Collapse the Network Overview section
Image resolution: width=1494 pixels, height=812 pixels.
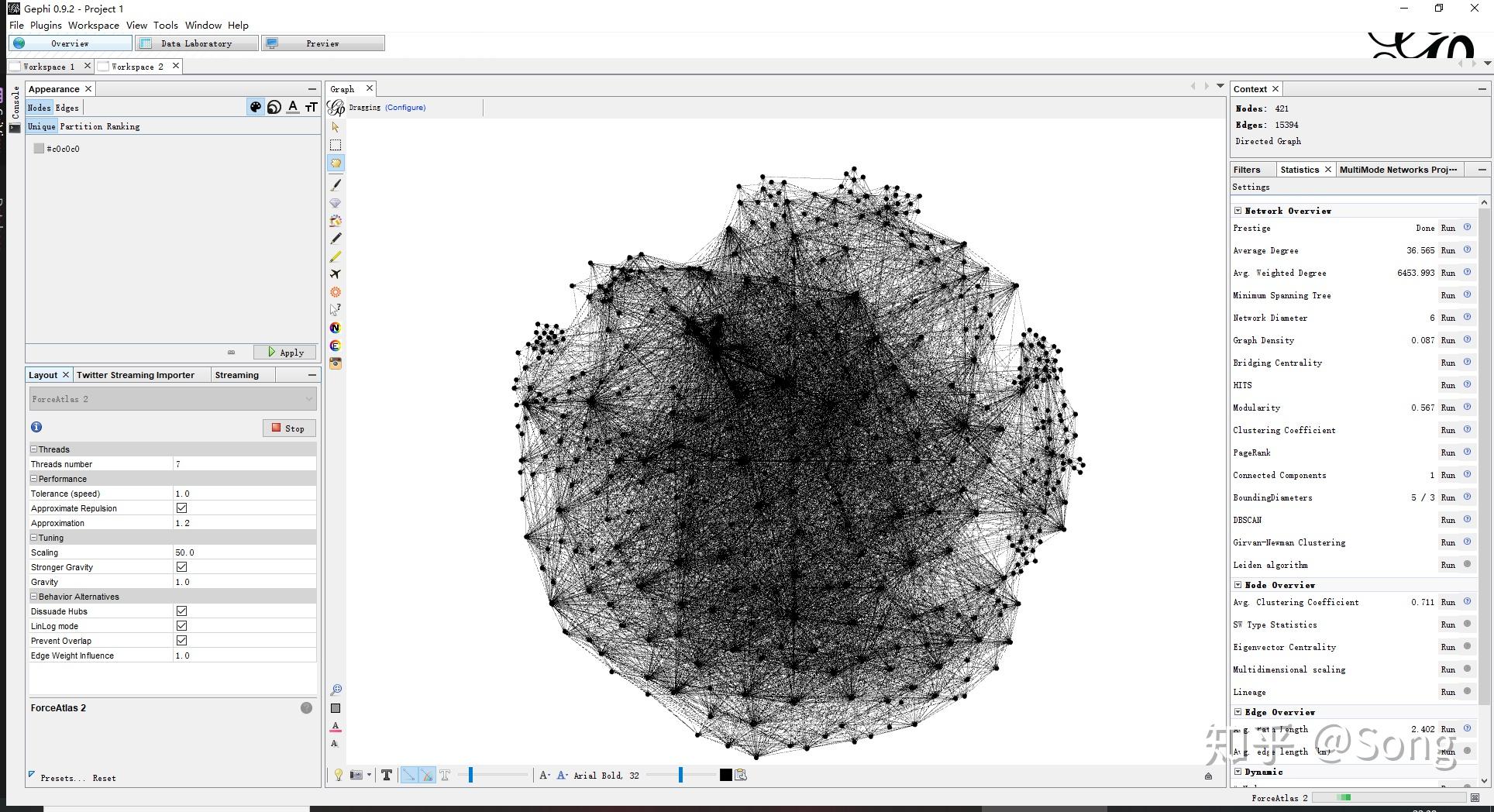(x=1238, y=211)
